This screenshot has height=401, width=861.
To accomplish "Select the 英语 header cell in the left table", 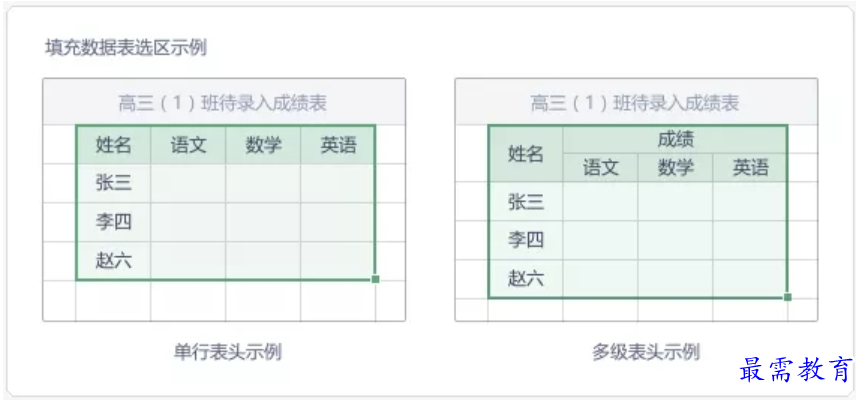I will point(338,145).
